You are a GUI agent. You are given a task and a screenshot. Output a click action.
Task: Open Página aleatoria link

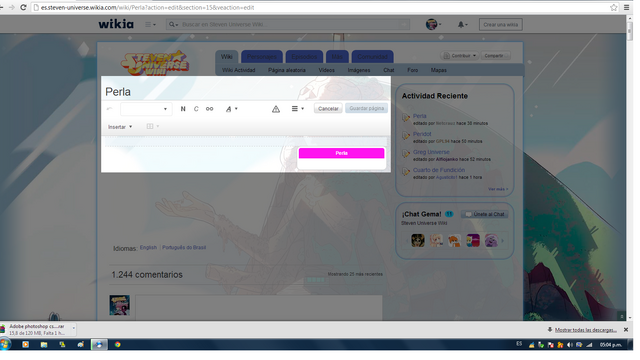click(x=287, y=70)
